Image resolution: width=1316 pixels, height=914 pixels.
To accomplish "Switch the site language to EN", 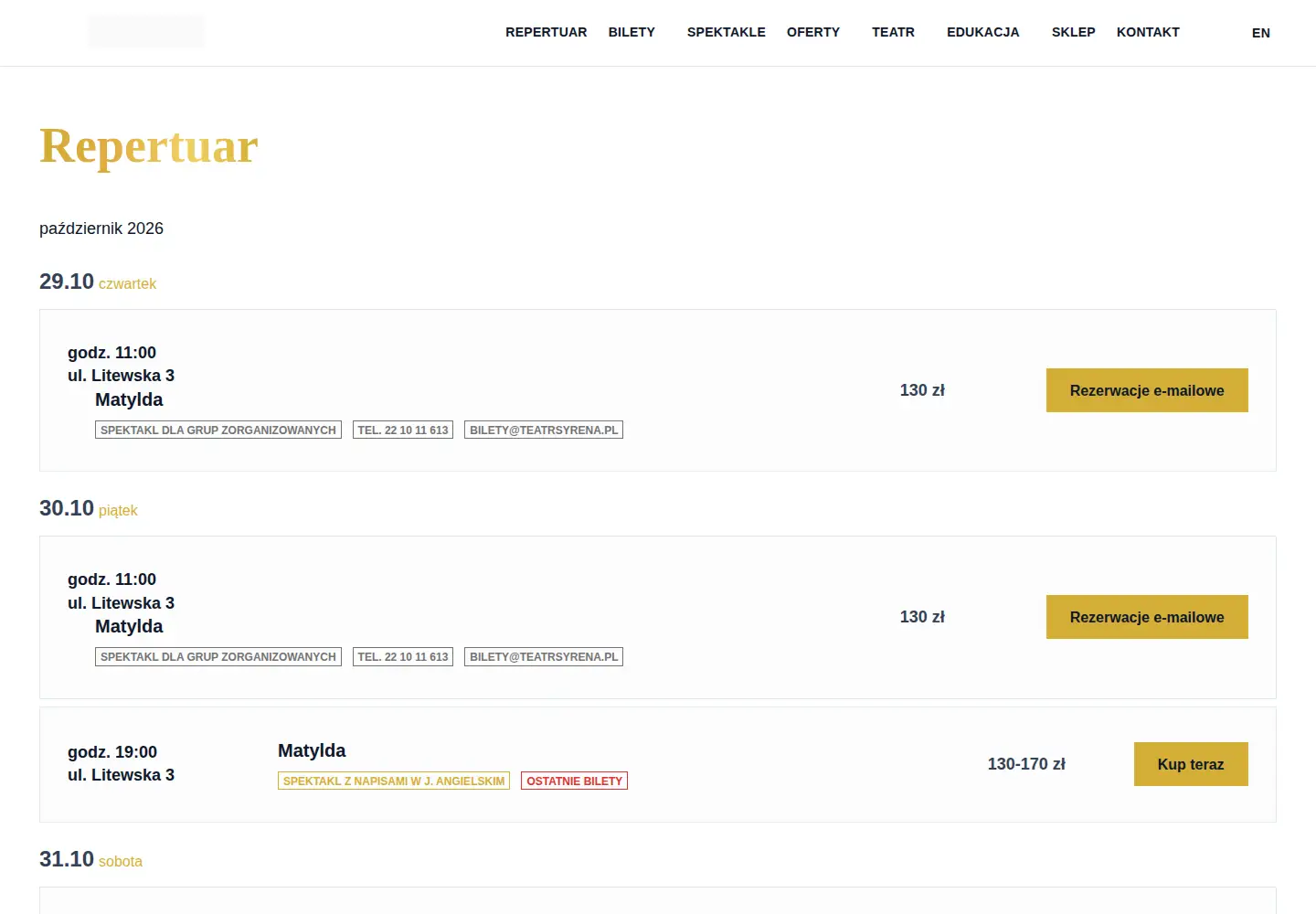I will (1261, 33).
